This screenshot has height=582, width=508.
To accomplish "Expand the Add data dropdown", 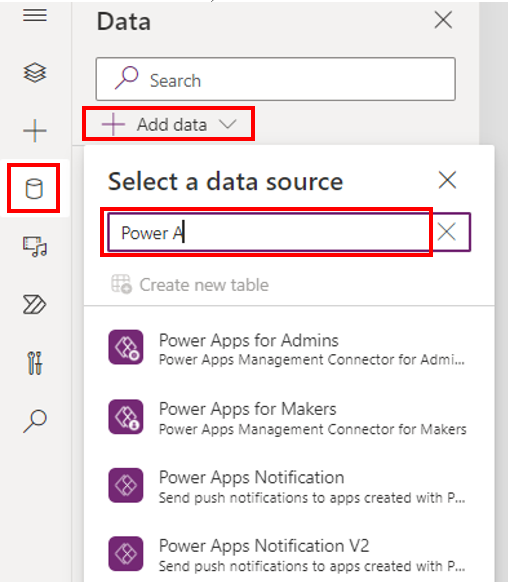I will point(169,124).
